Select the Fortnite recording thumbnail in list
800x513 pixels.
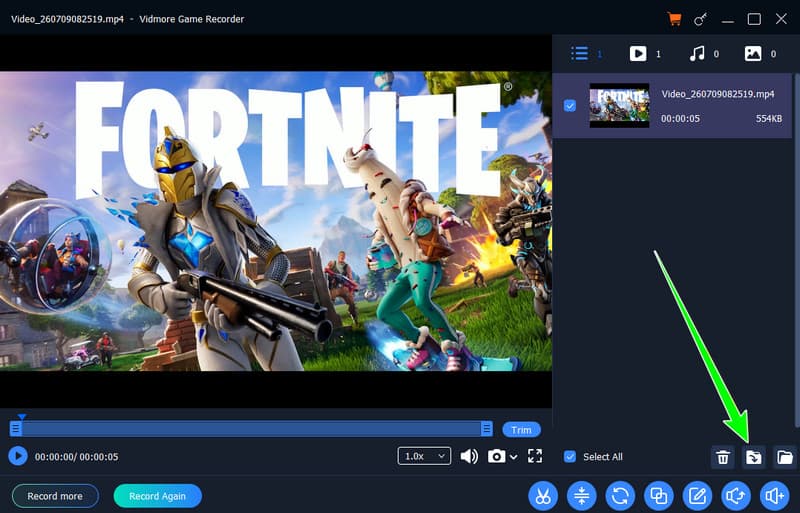pyautogui.click(x=619, y=106)
